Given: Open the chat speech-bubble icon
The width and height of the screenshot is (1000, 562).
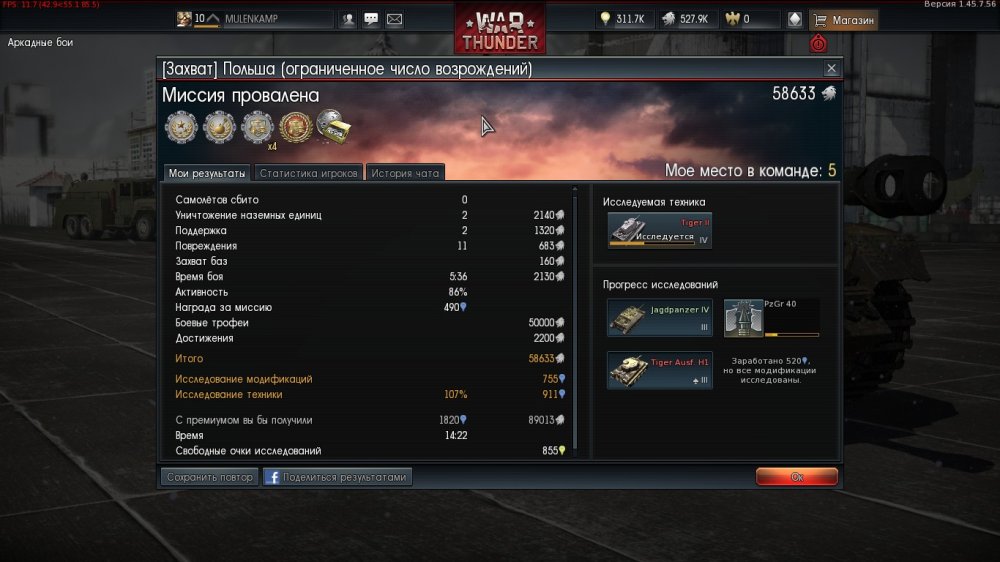Looking at the screenshot, I should 371,19.
